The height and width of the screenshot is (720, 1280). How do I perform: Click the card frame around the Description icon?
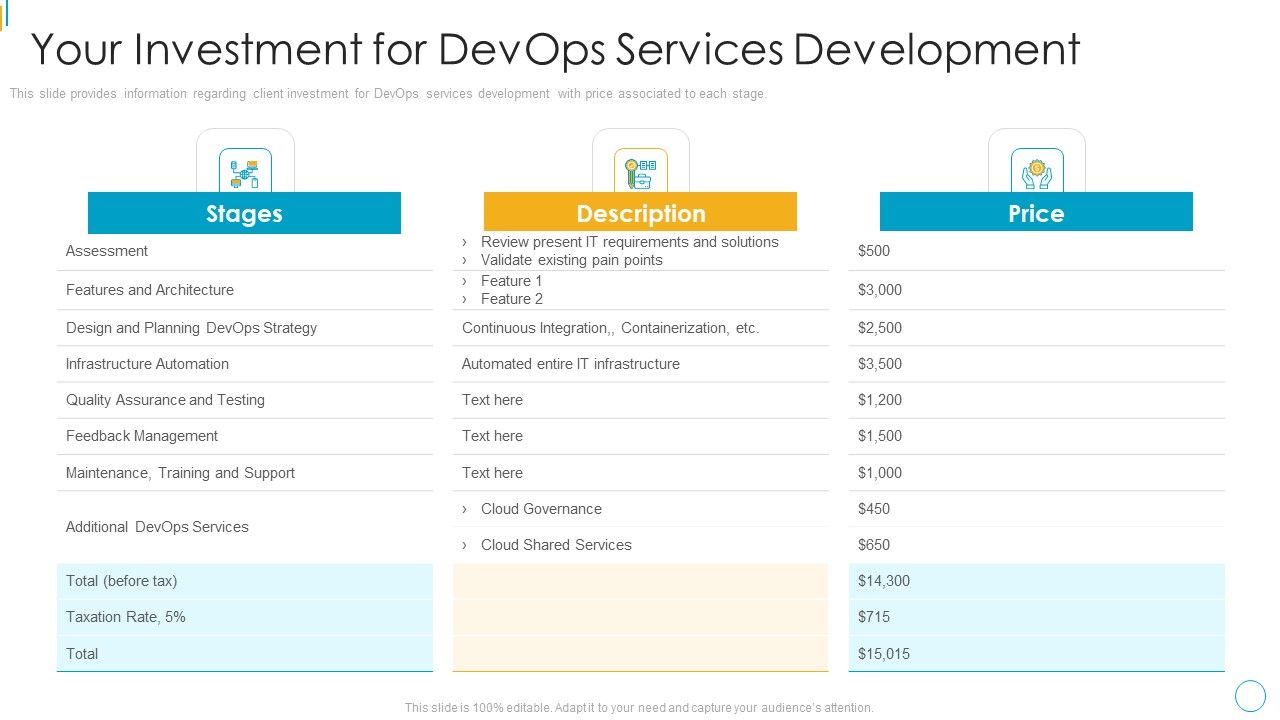point(641,140)
